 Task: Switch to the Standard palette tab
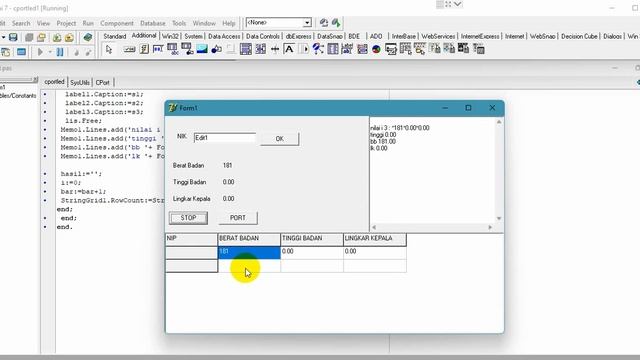click(x=115, y=36)
